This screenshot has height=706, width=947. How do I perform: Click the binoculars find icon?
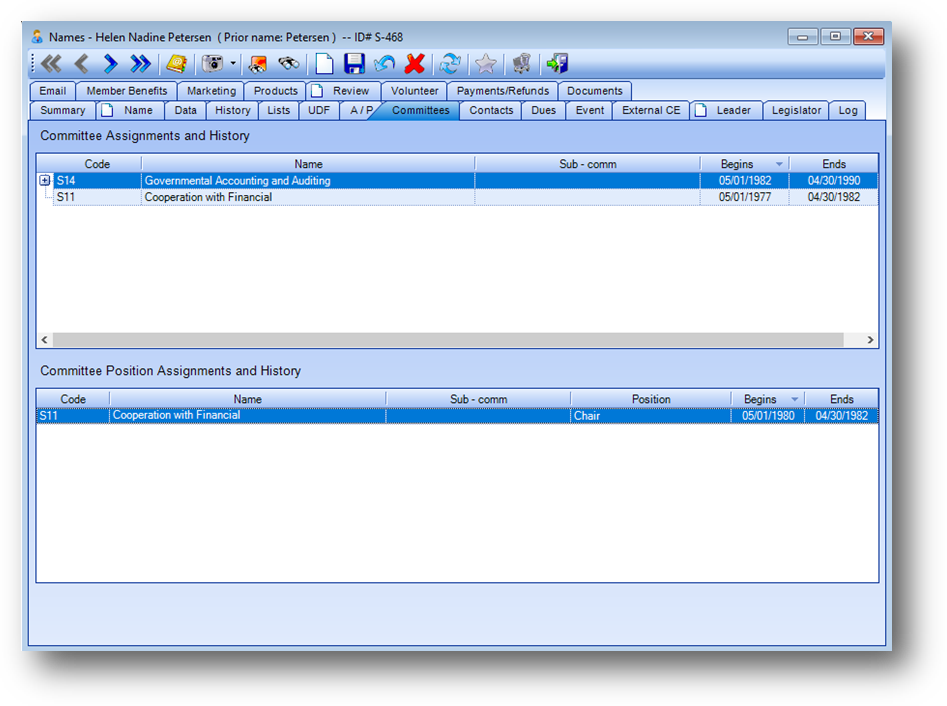point(289,63)
